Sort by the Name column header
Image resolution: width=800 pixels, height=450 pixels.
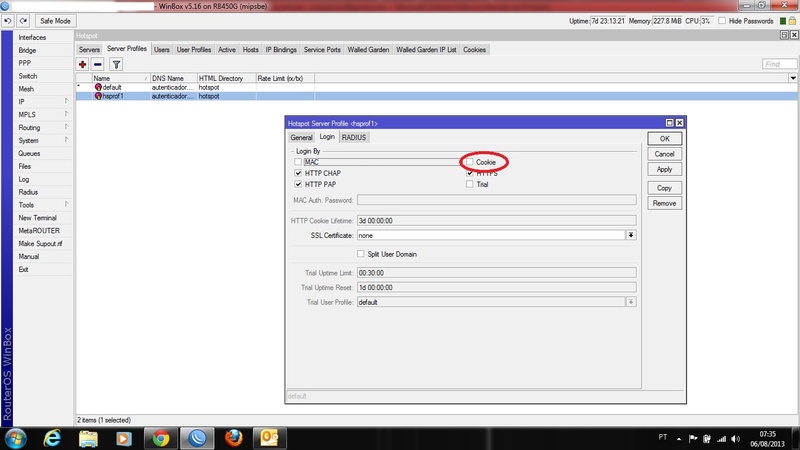[x=120, y=78]
